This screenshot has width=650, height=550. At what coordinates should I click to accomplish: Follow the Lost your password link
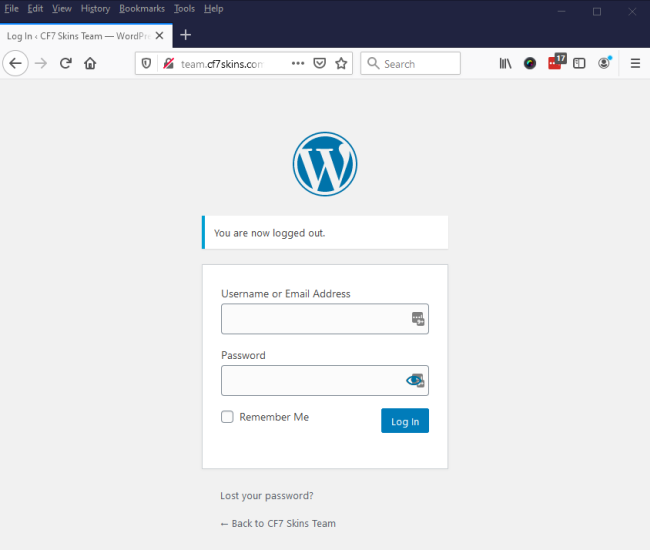267,495
